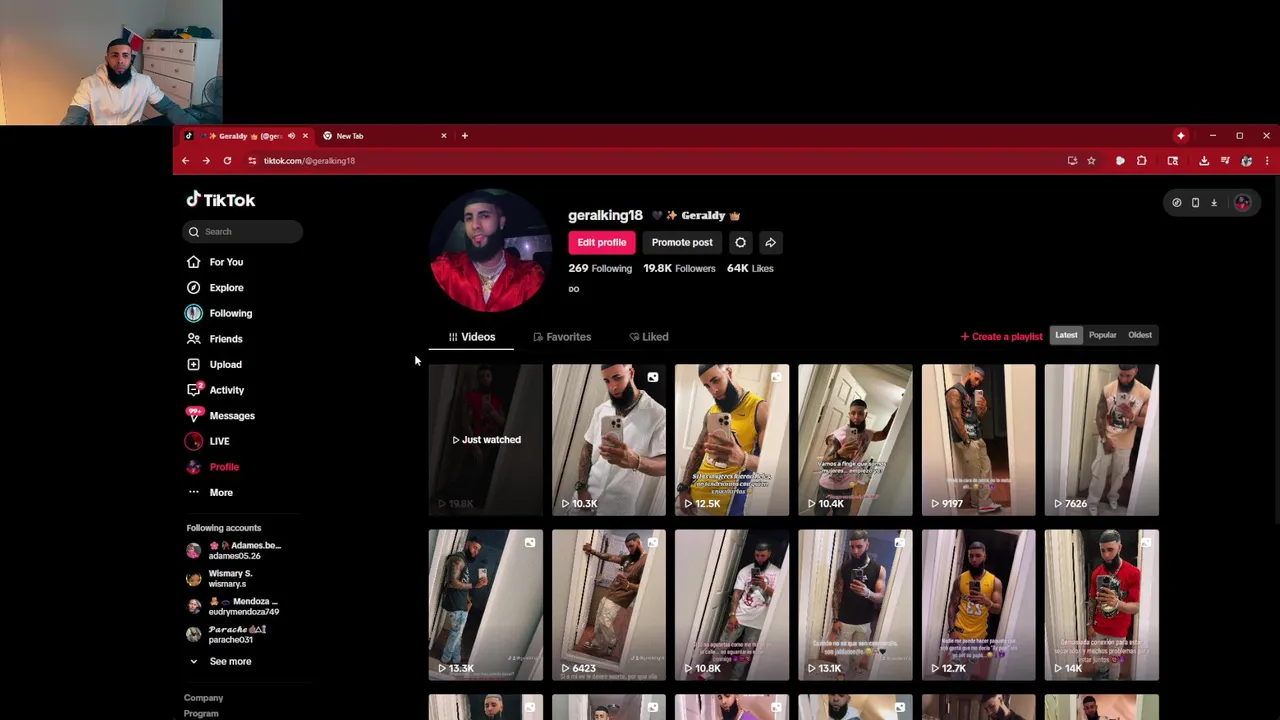Open the video with 10.3K views
Image resolution: width=1280 pixels, height=720 pixels.
coord(609,440)
